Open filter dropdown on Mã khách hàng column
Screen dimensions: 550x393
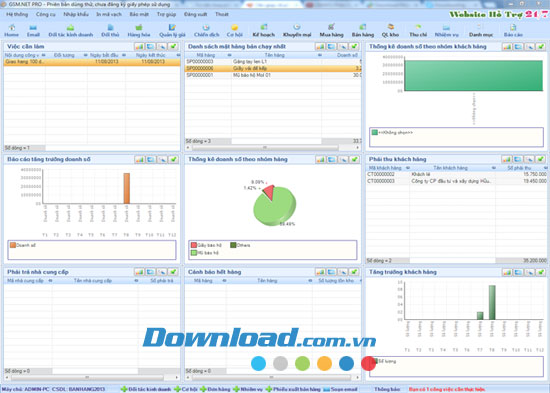pos(408,168)
